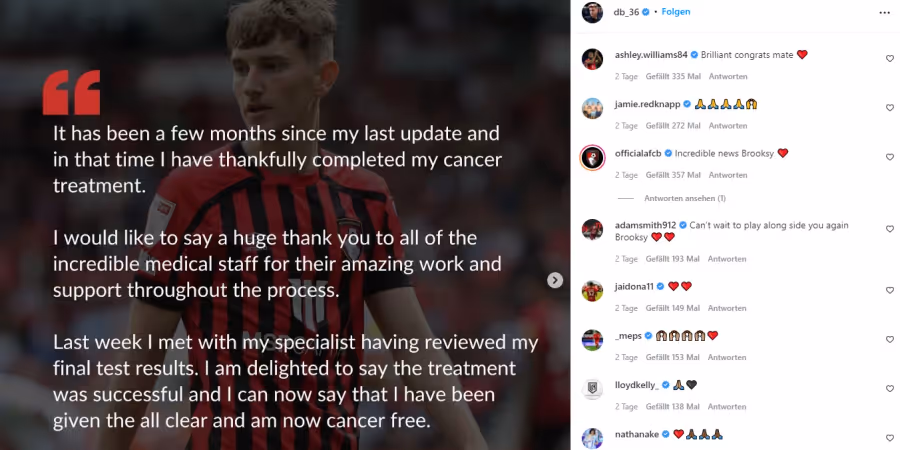The width and height of the screenshot is (900, 450).
Task: Click Folgen to follow db_36
Action: tap(676, 12)
